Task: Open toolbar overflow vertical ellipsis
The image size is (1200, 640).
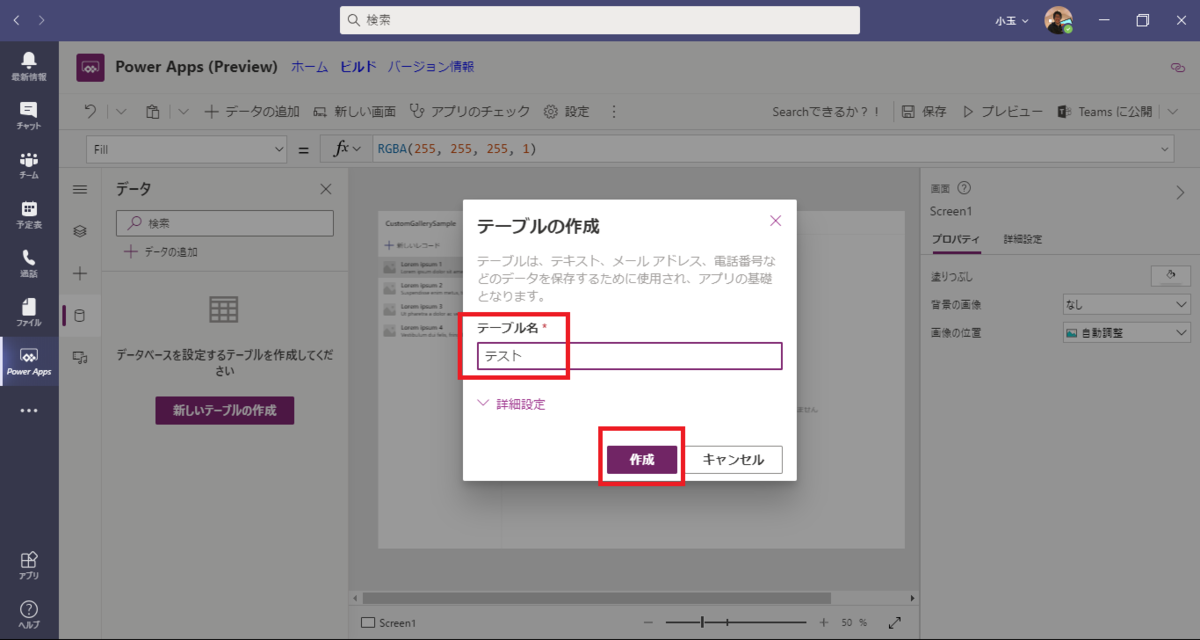Action: coord(614,111)
